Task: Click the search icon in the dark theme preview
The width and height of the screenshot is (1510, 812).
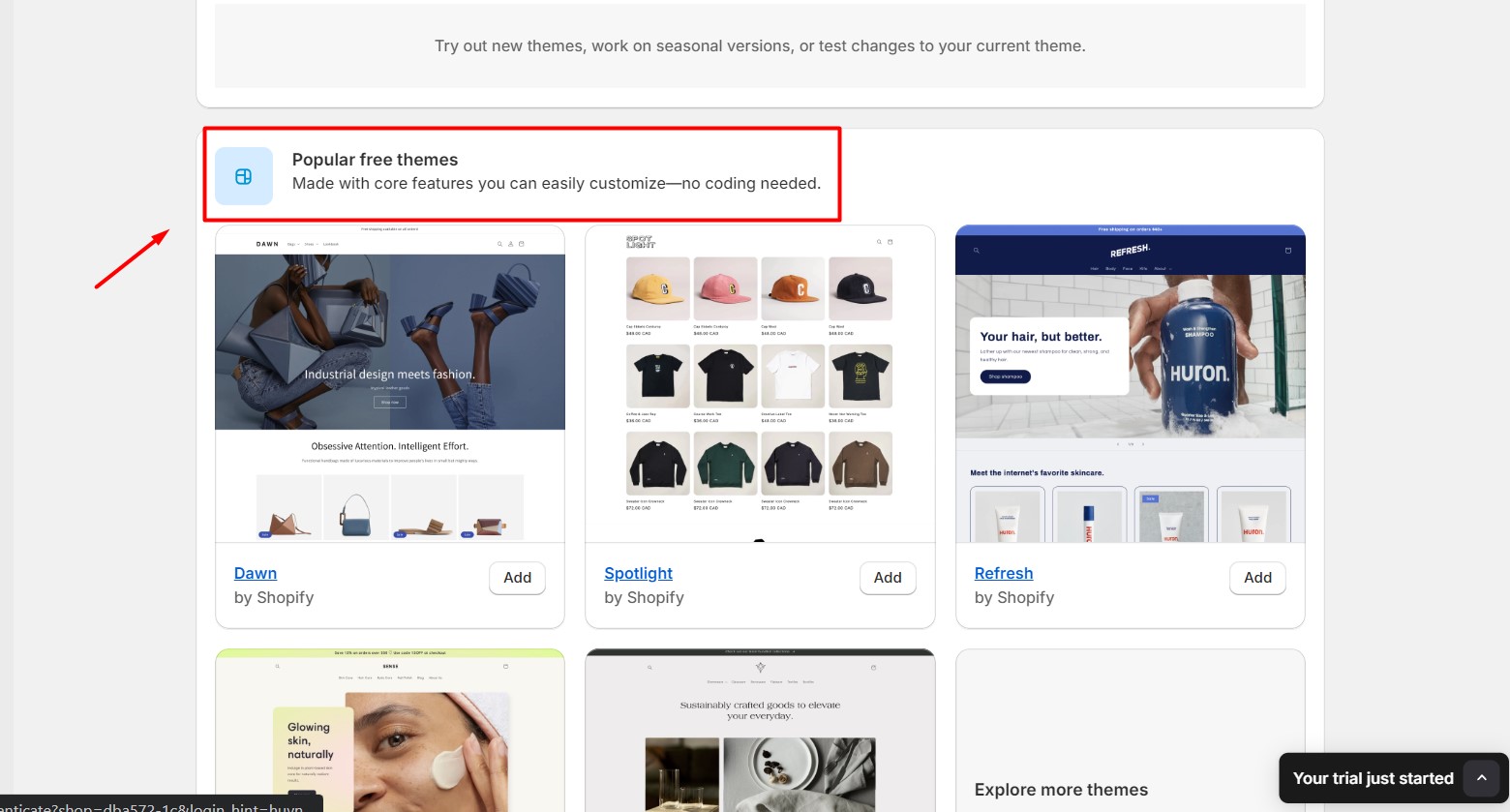Action: (x=649, y=667)
